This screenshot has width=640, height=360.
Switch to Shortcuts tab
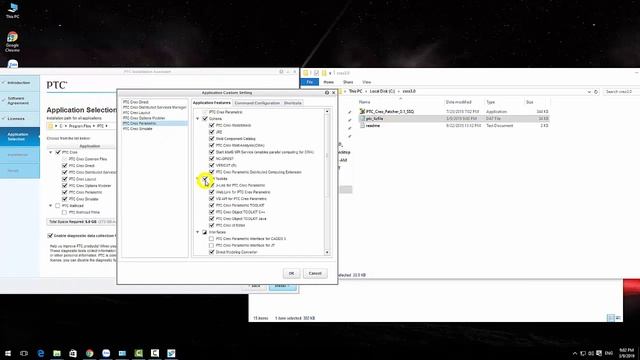coord(293,103)
